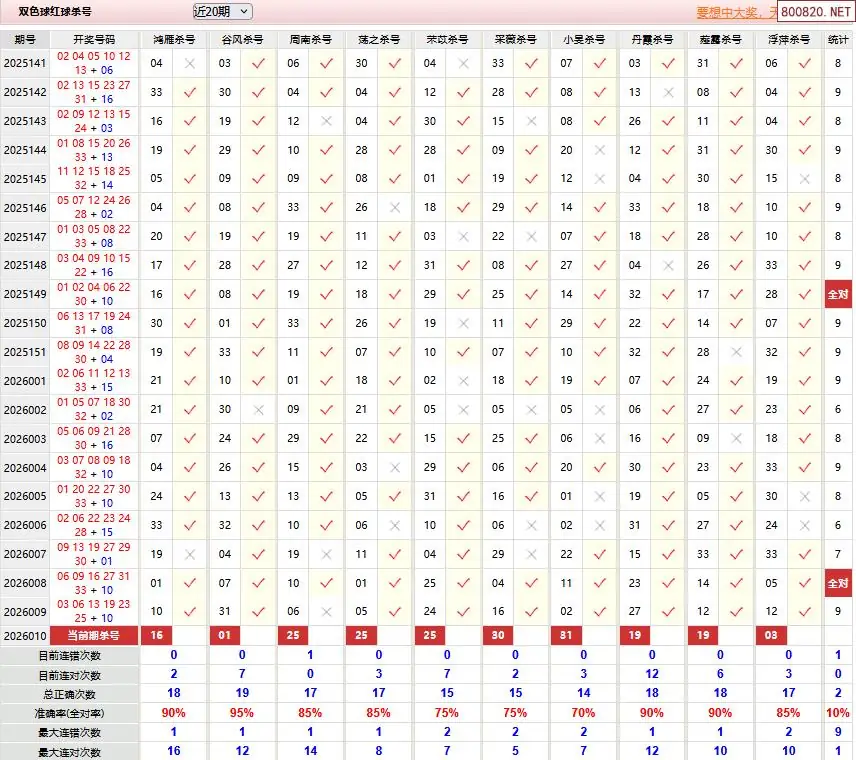Click the X mark for 鸿雁杀号 in row 2025141
The height and width of the screenshot is (760, 856).
[189, 63]
